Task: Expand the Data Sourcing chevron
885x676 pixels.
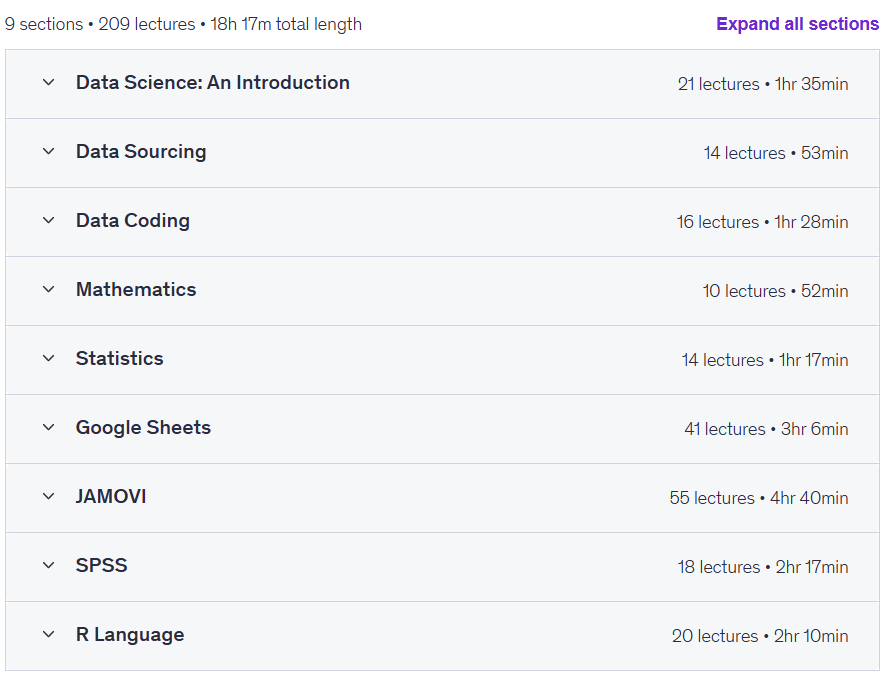Action: [49, 151]
